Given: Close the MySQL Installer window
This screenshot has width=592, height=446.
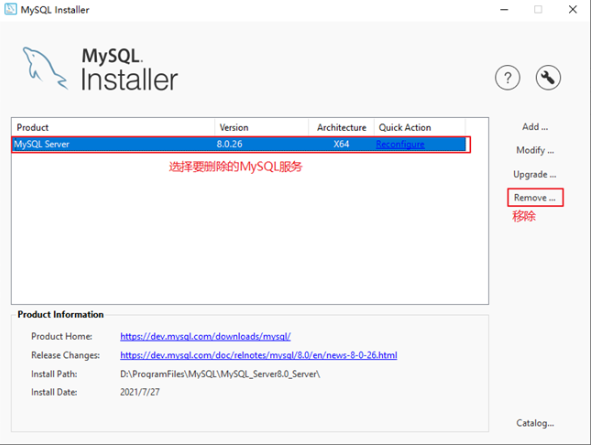Looking at the screenshot, I should pyautogui.click(x=572, y=9).
